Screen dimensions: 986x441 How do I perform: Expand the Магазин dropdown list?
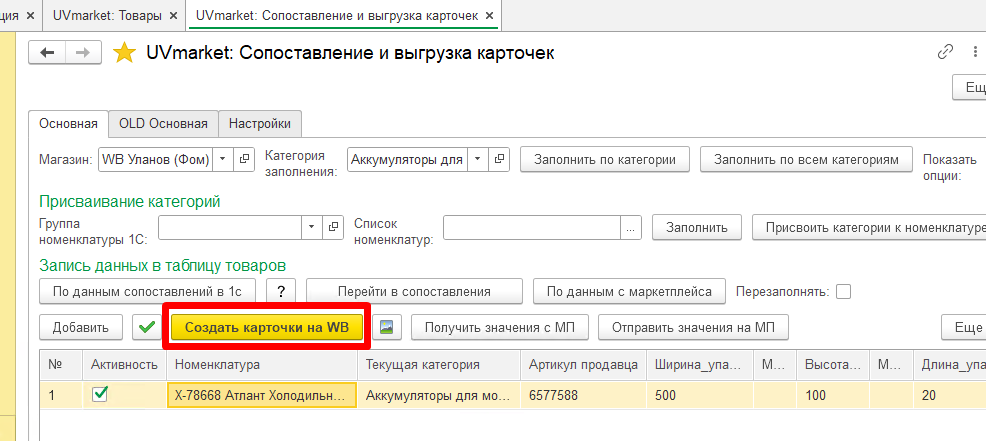pyautogui.click(x=223, y=160)
